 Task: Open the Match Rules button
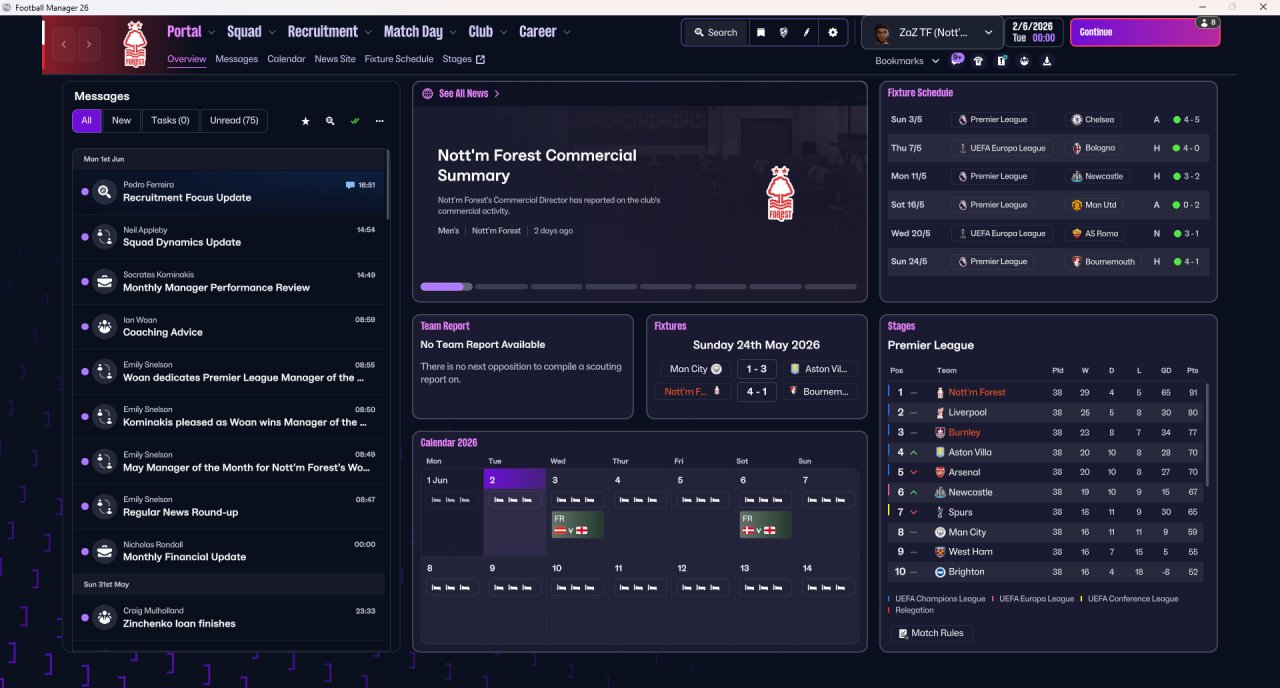click(931, 633)
